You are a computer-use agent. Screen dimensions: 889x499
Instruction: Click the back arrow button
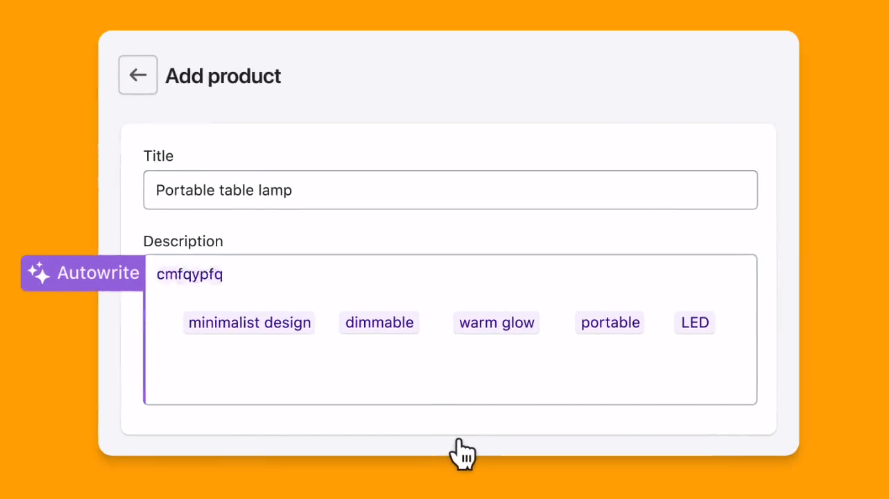[138, 75]
